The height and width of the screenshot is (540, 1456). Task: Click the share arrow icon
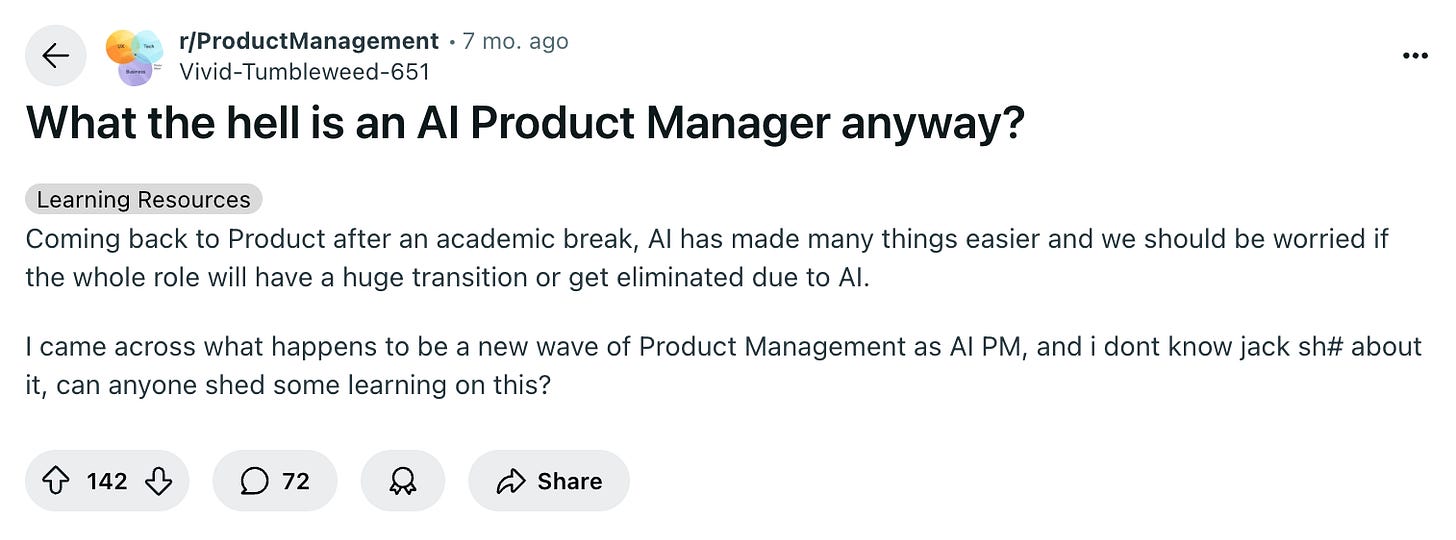coord(511,481)
